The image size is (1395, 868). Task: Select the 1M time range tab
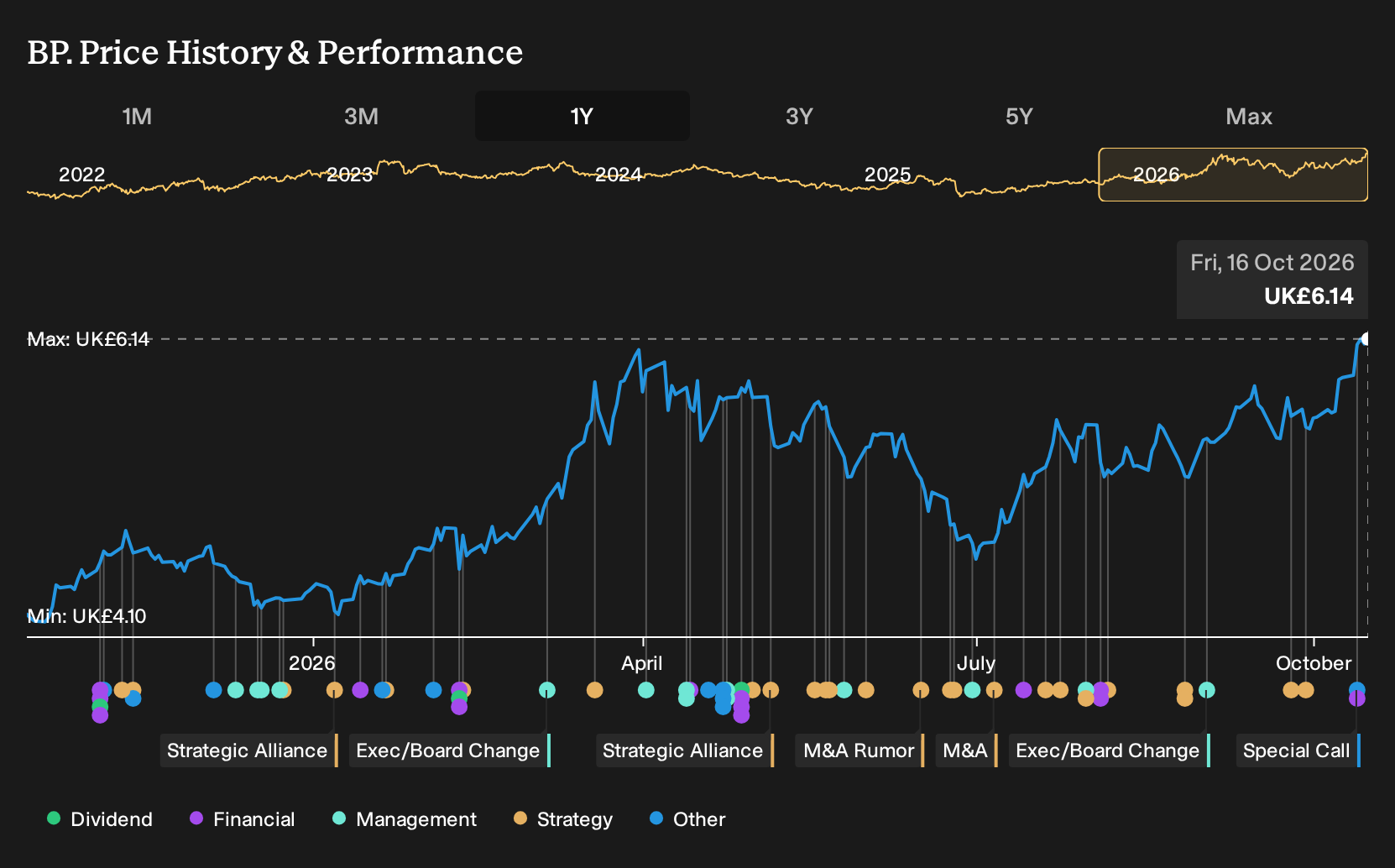(x=137, y=116)
